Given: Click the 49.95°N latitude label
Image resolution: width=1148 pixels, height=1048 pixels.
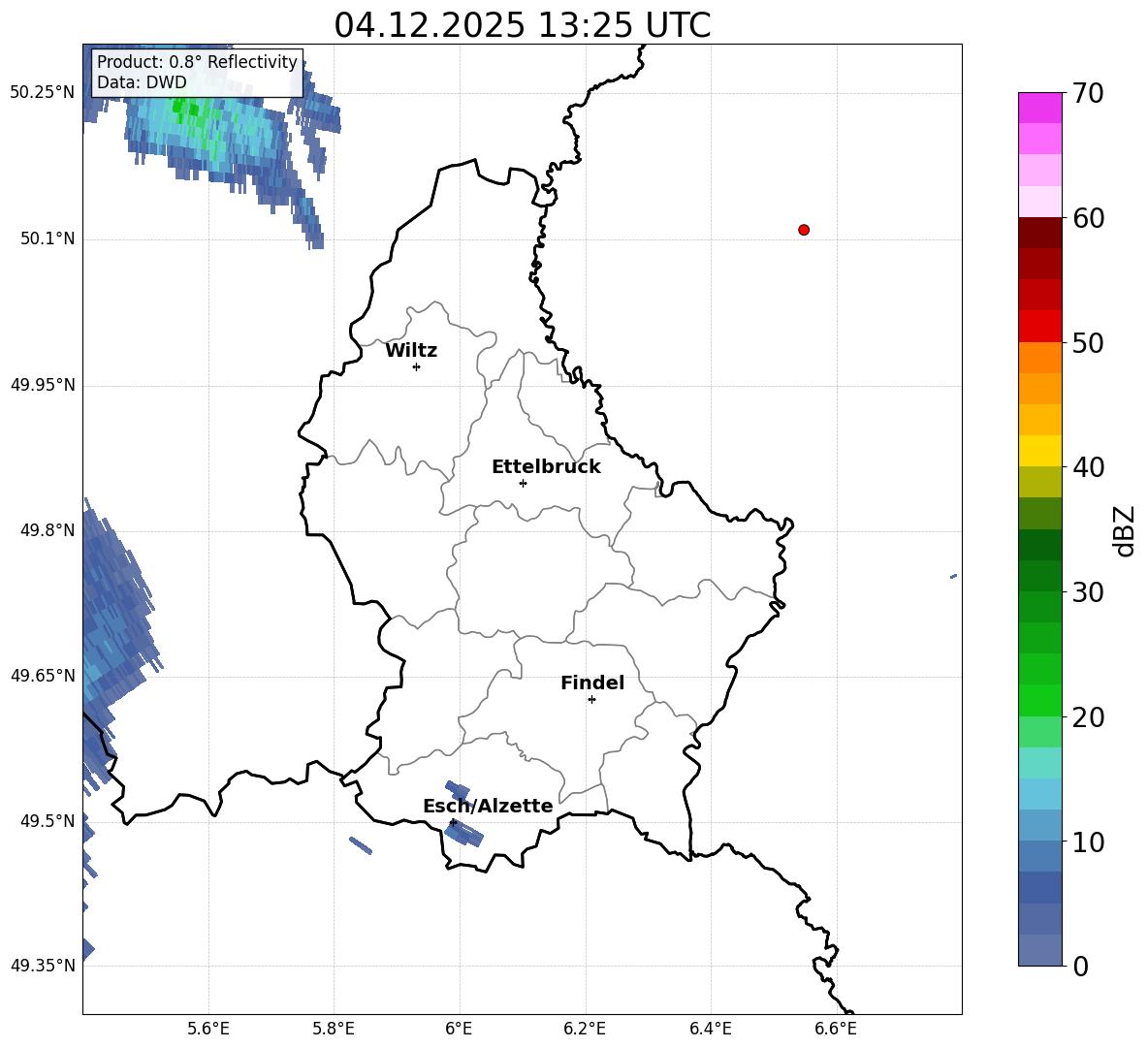Looking at the screenshot, I should coord(43,385).
